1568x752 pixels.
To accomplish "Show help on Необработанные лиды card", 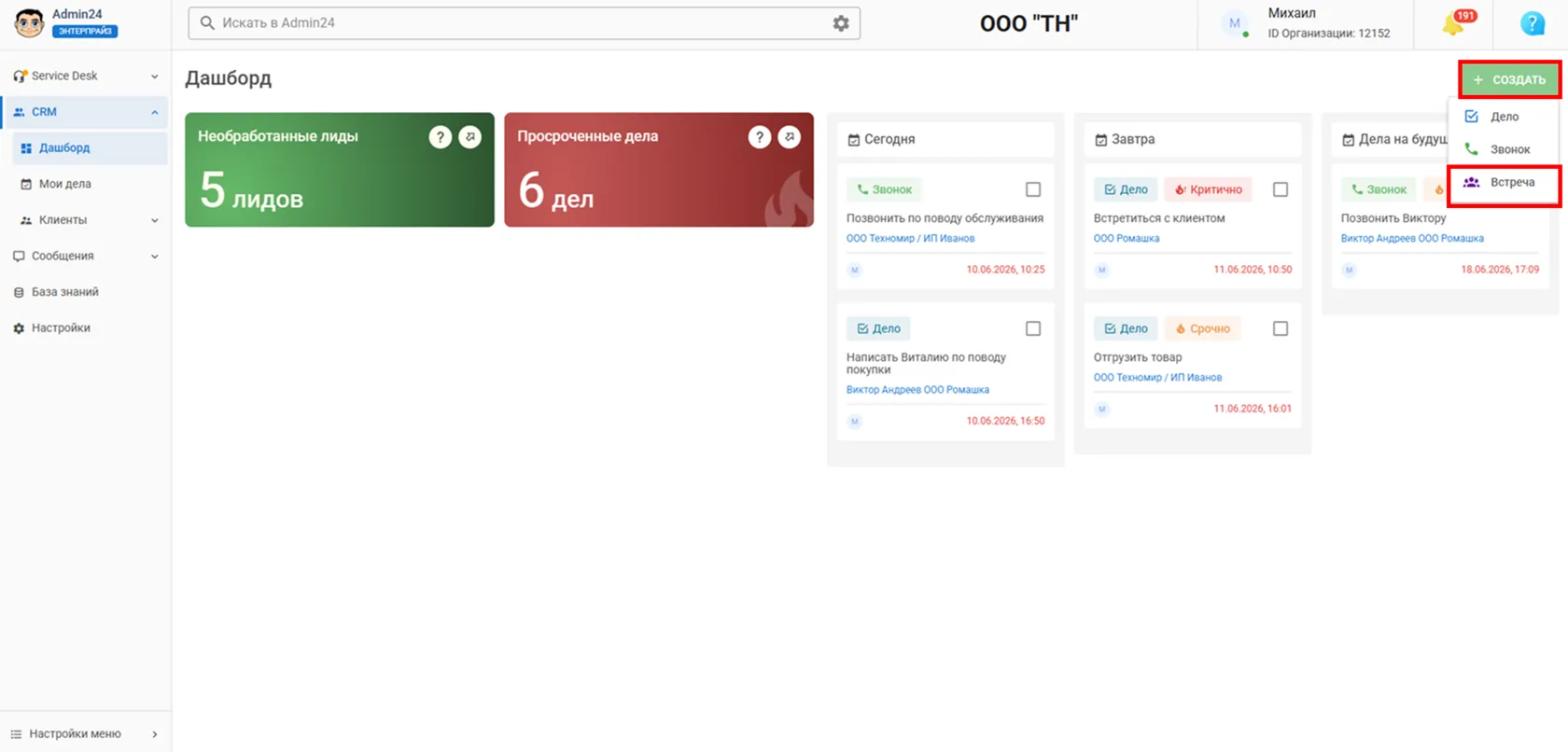I will (441, 137).
